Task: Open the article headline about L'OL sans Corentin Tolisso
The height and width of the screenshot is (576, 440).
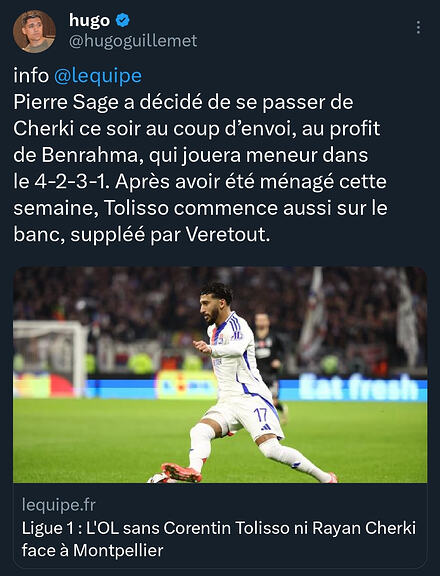Action: (x=219, y=539)
